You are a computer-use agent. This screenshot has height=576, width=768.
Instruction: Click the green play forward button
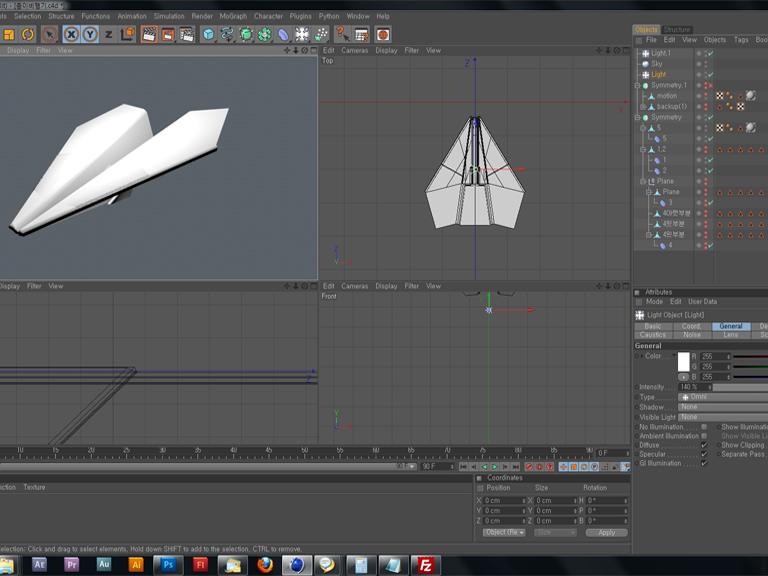tap(494, 466)
